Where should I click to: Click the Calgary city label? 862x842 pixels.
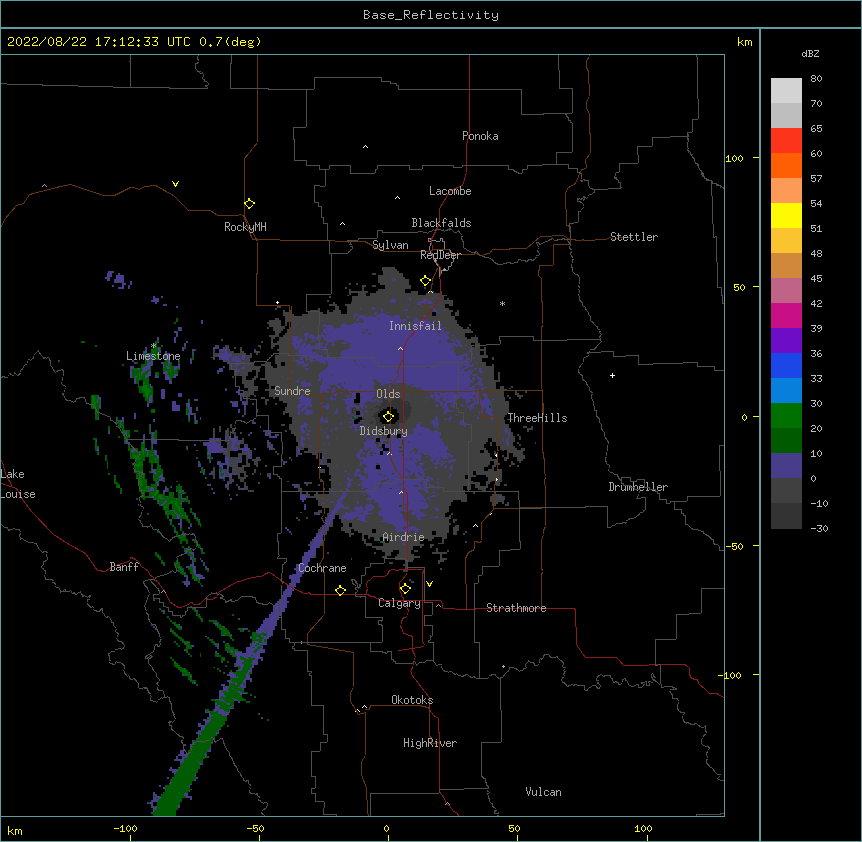point(399,603)
